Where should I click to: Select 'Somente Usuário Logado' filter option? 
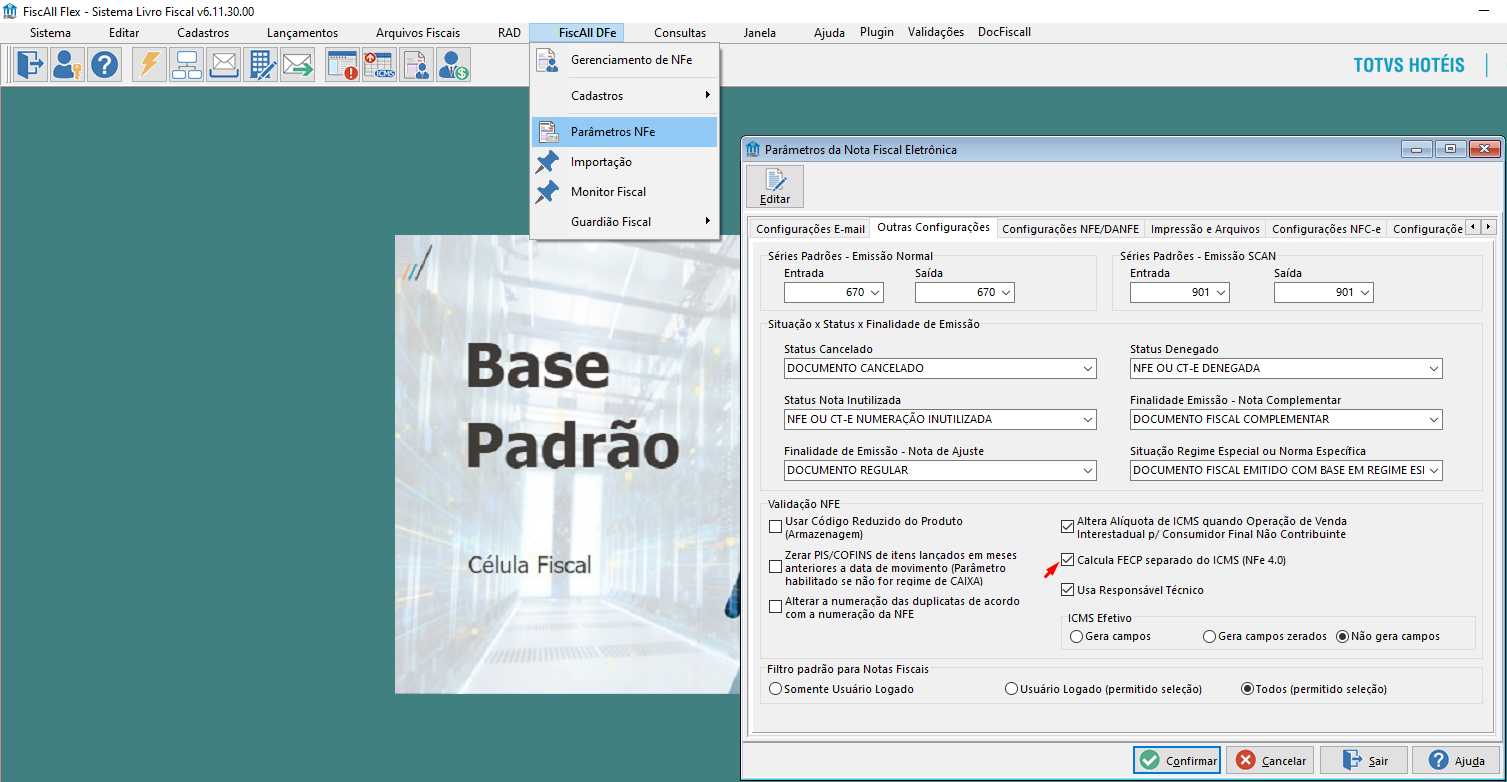point(775,689)
